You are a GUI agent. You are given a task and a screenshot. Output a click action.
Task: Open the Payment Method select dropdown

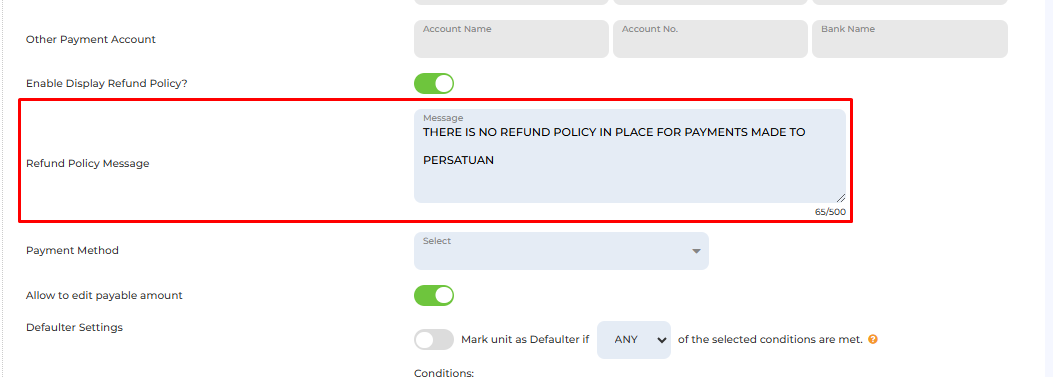561,251
